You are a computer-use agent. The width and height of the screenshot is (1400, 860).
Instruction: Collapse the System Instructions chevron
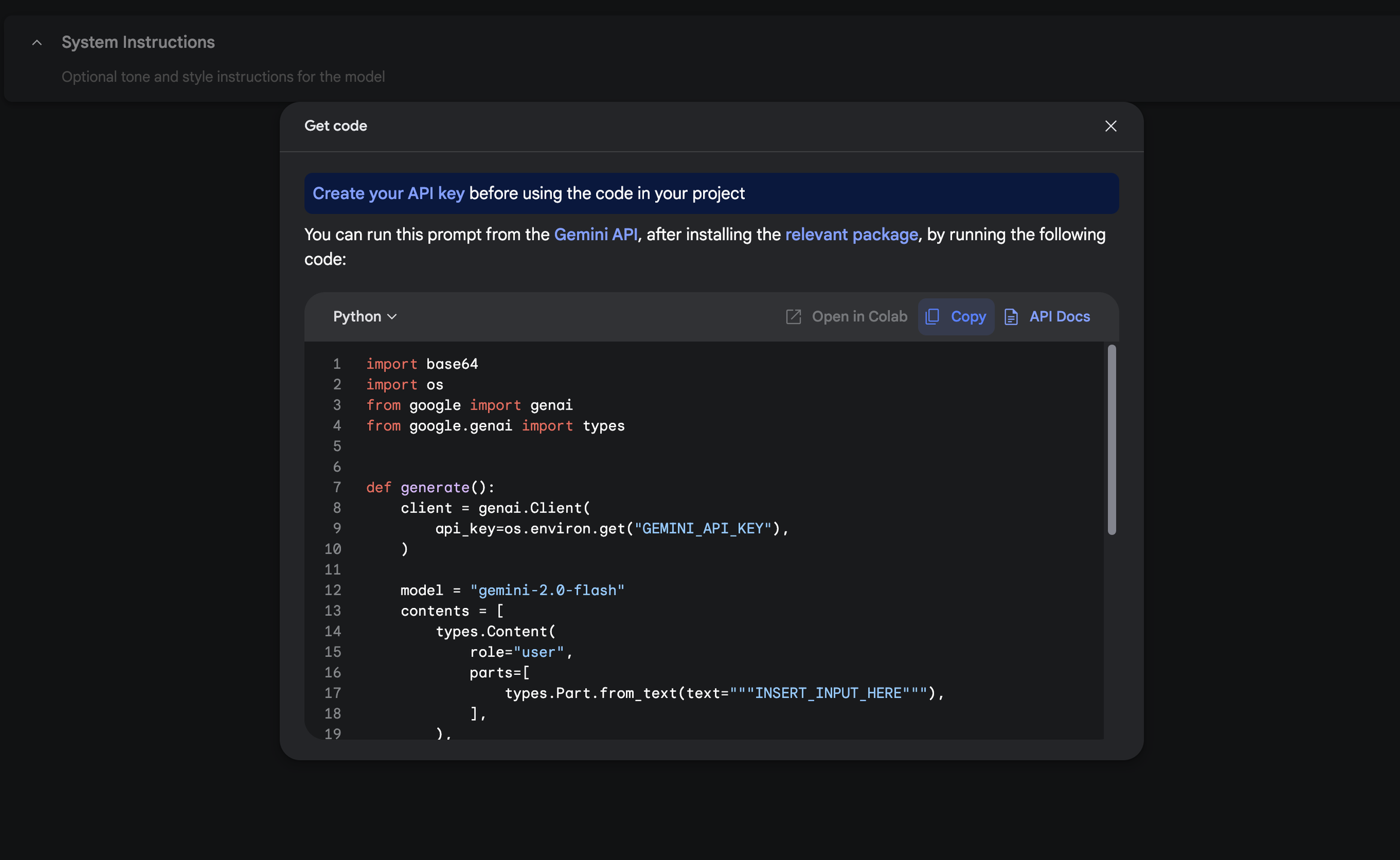37,42
